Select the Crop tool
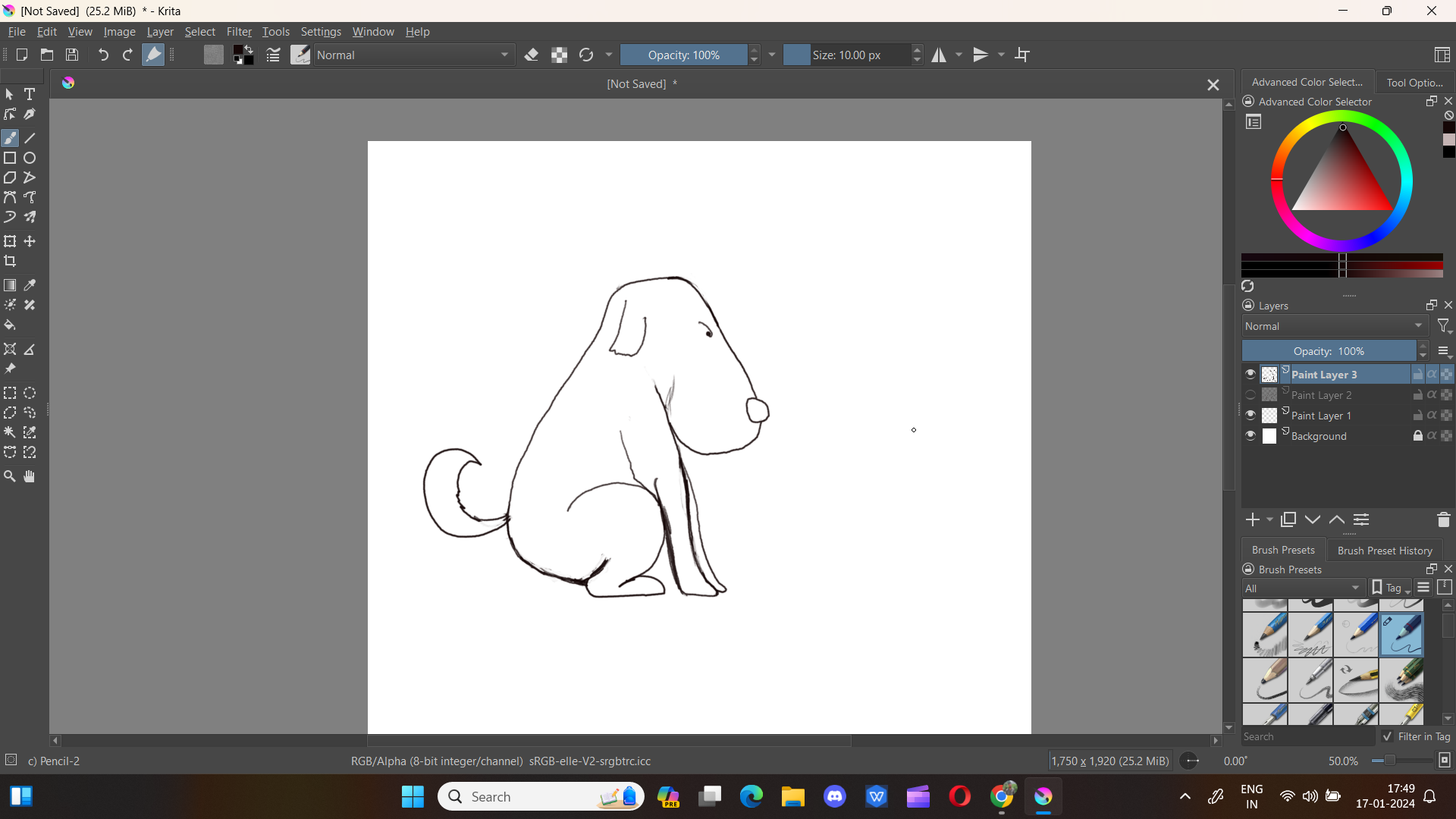The image size is (1456, 819). [10, 261]
